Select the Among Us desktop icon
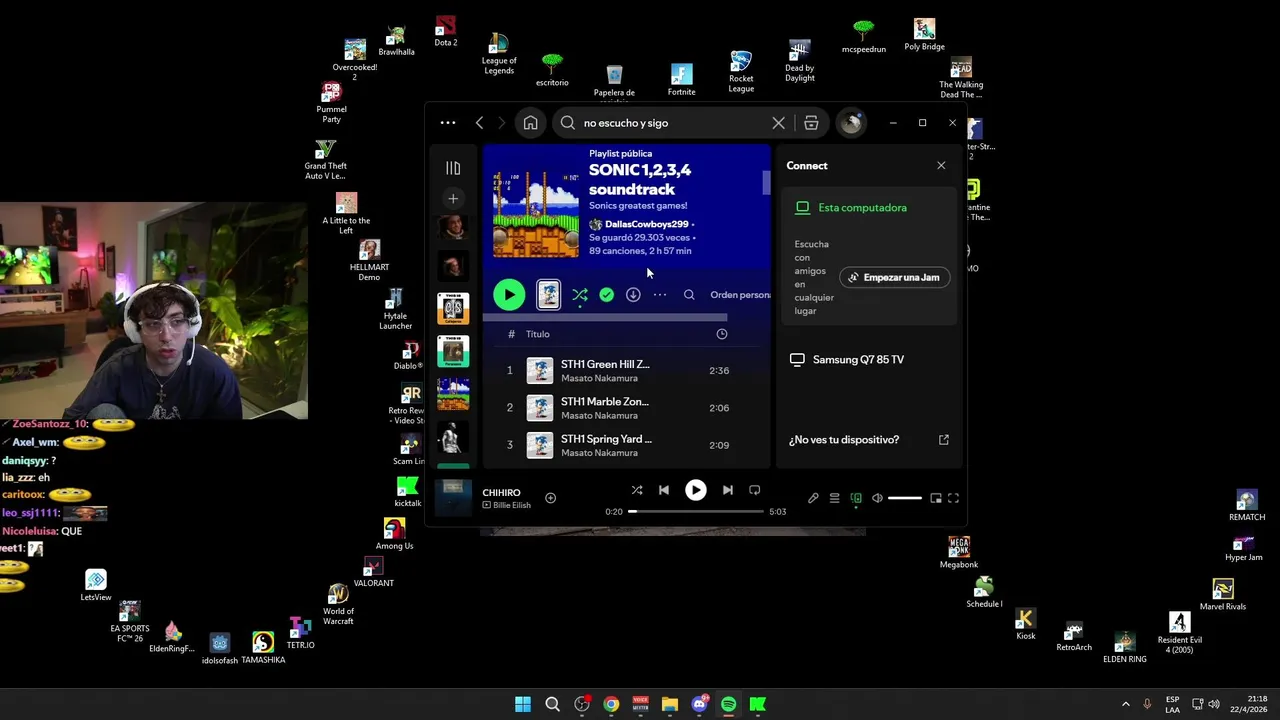This screenshot has height=720, width=1280. 394,534
